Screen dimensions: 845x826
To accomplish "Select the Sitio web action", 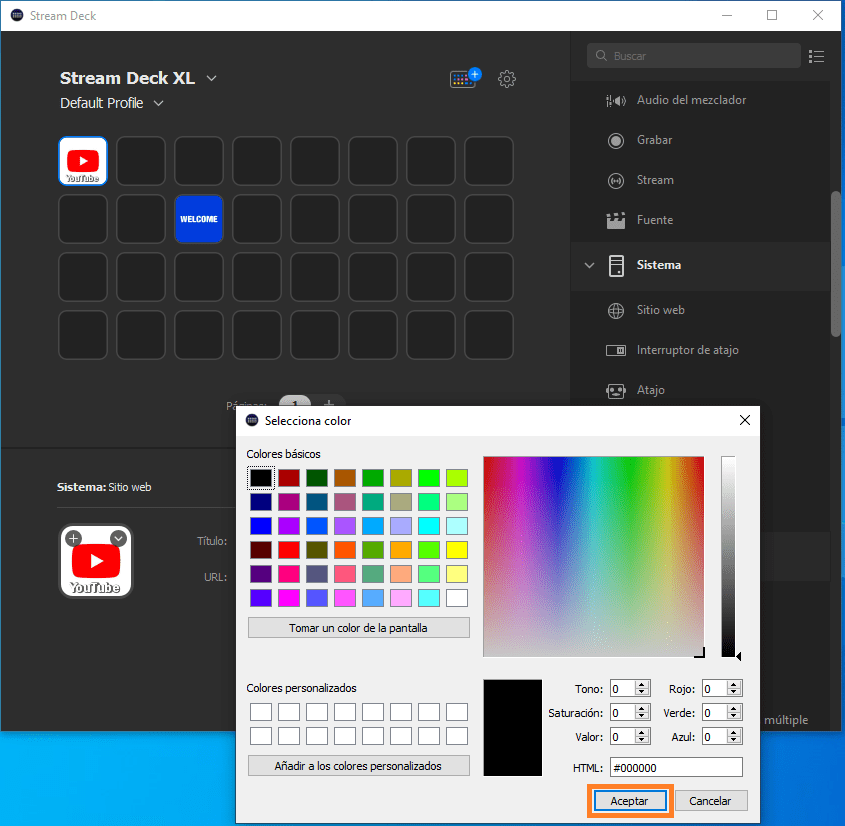I will 660,310.
